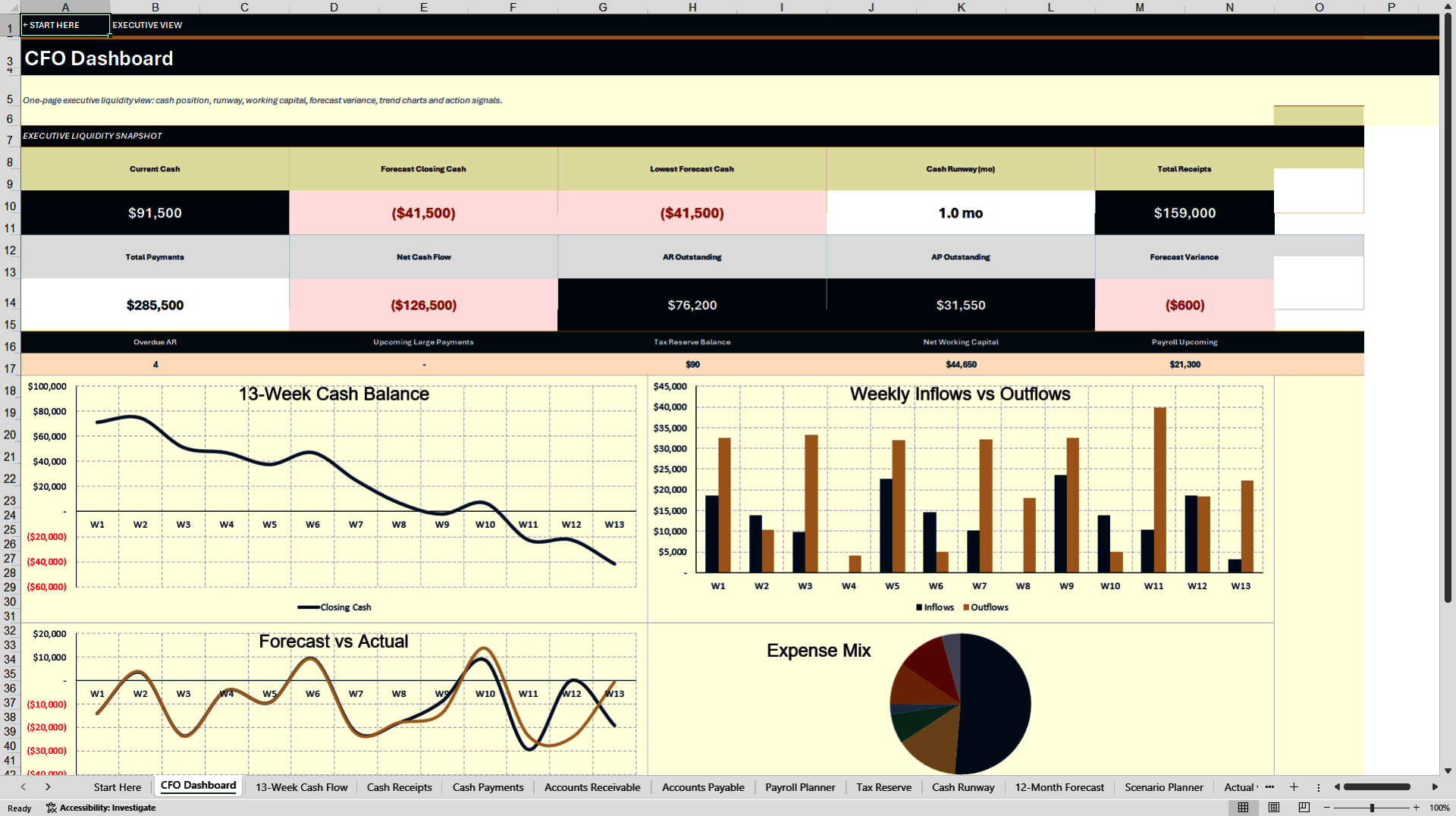Go to the Payroll Planner sheet
1456x816 pixels.
[x=800, y=787]
